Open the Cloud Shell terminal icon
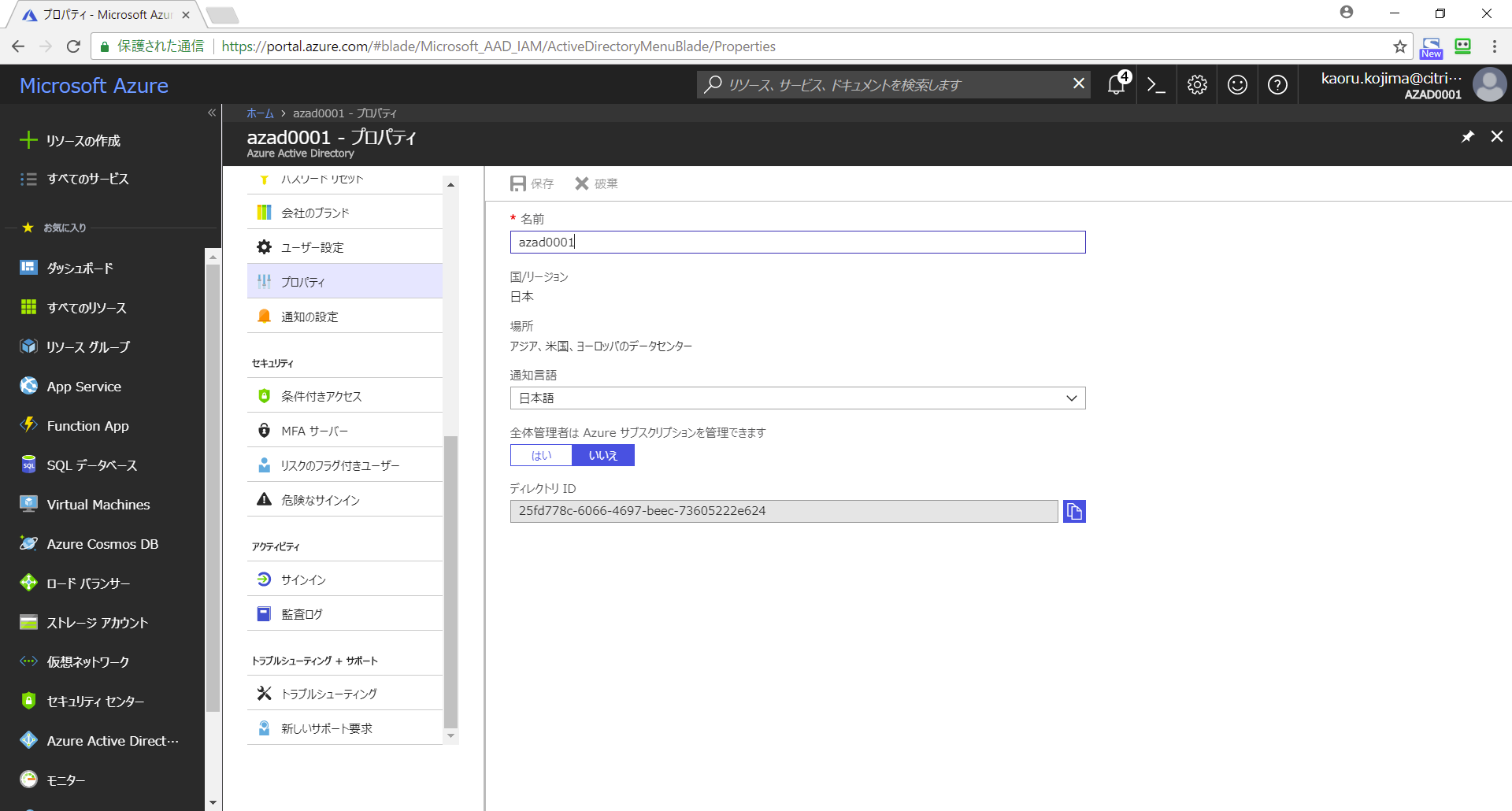The image size is (1512, 811). [x=1156, y=85]
